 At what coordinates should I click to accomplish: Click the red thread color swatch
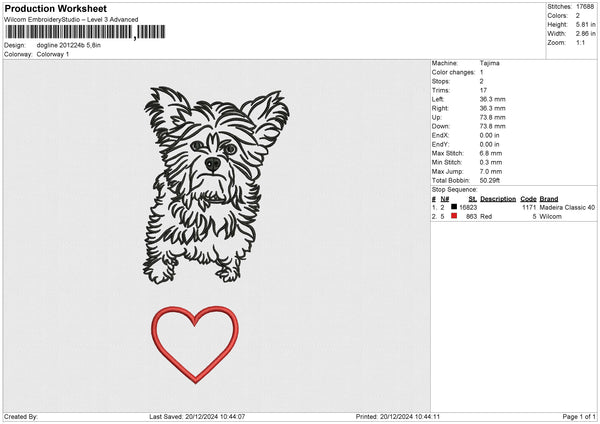point(454,216)
